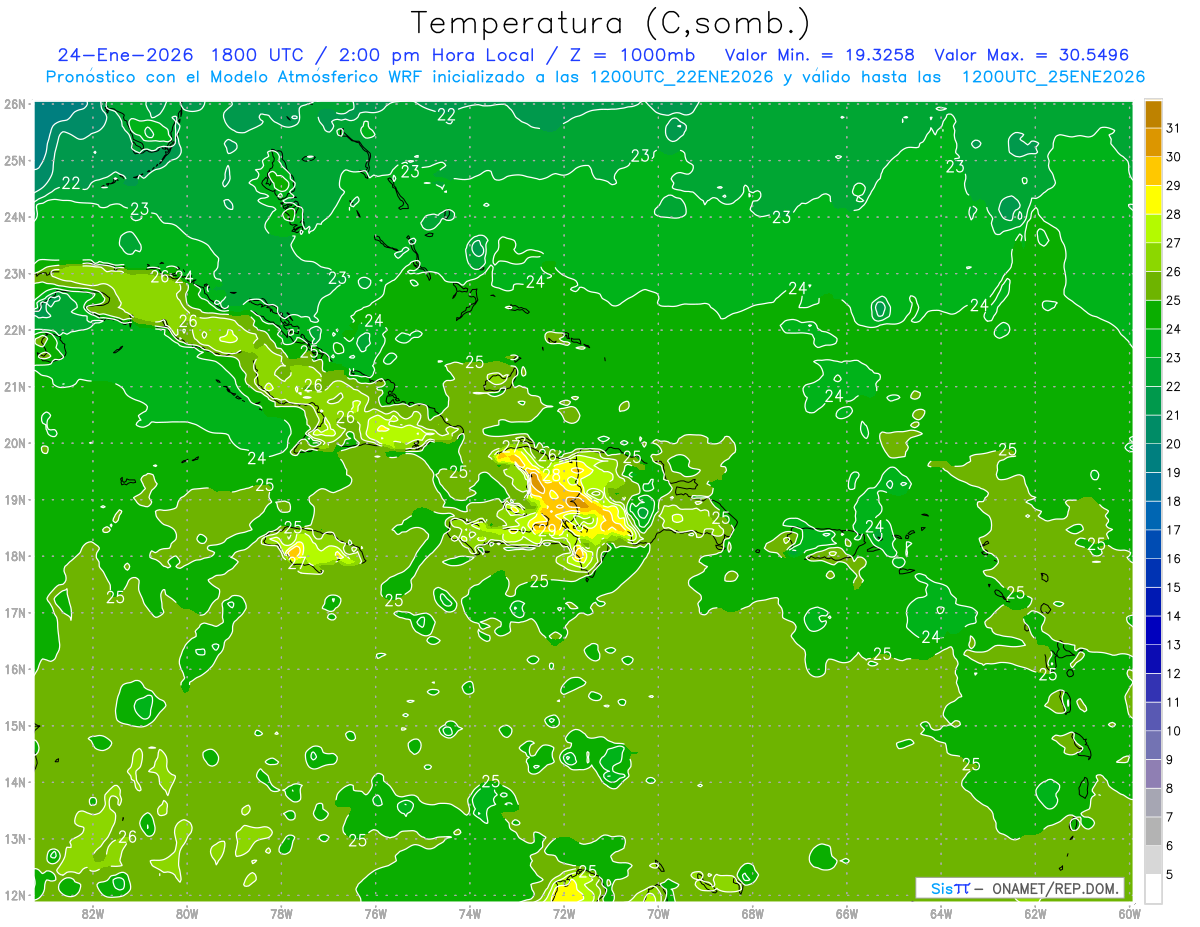Click the 'Valor Max. = 30.5496' value

coord(1032,55)
